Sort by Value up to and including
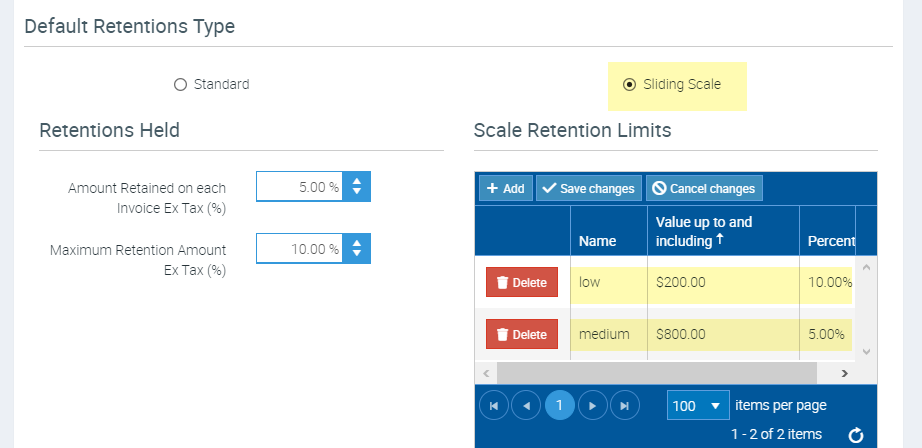This screenshot has height=448, width=922. tap(703, 231)
